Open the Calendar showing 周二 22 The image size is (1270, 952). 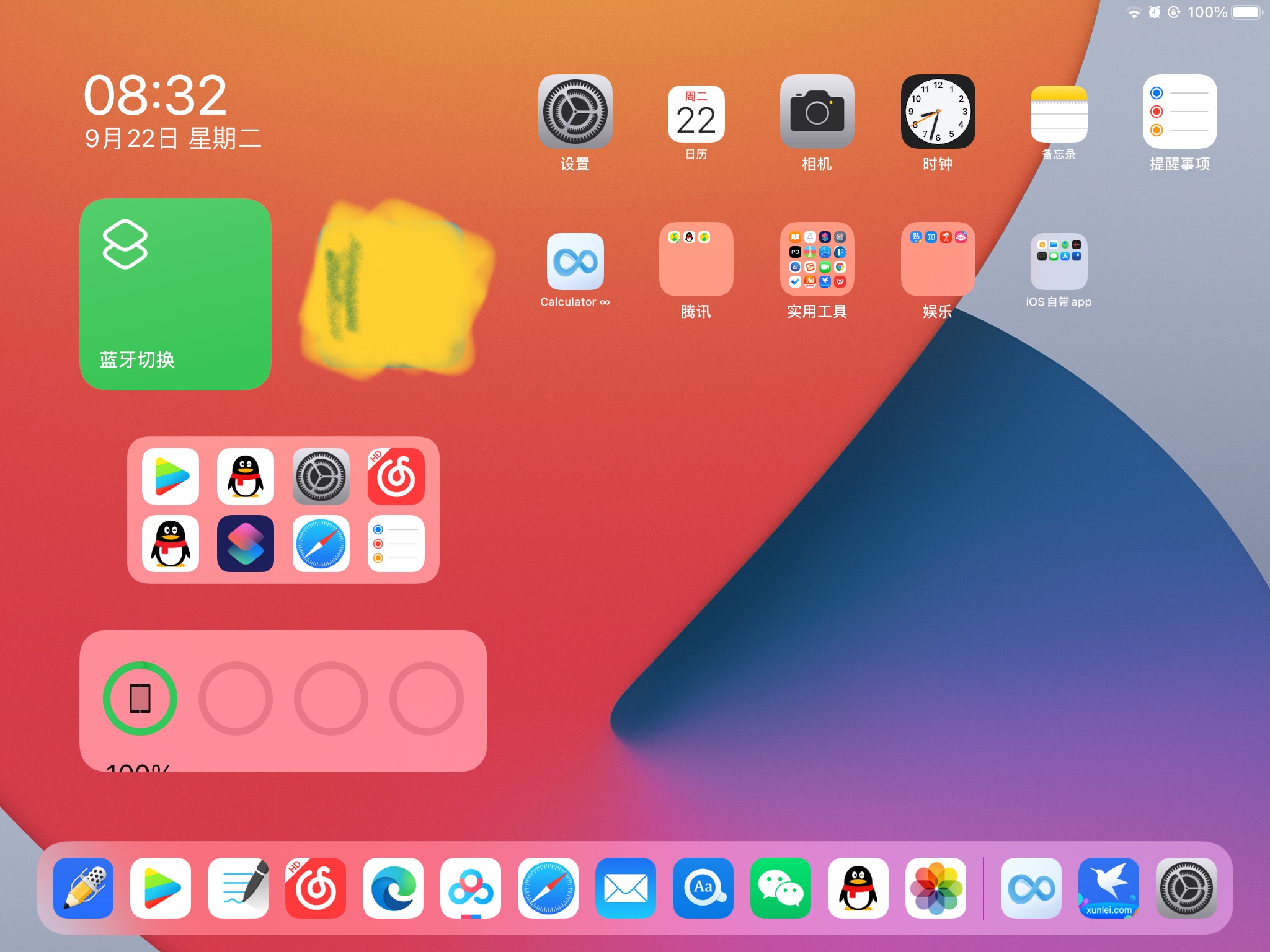click(x=696, y=114)
